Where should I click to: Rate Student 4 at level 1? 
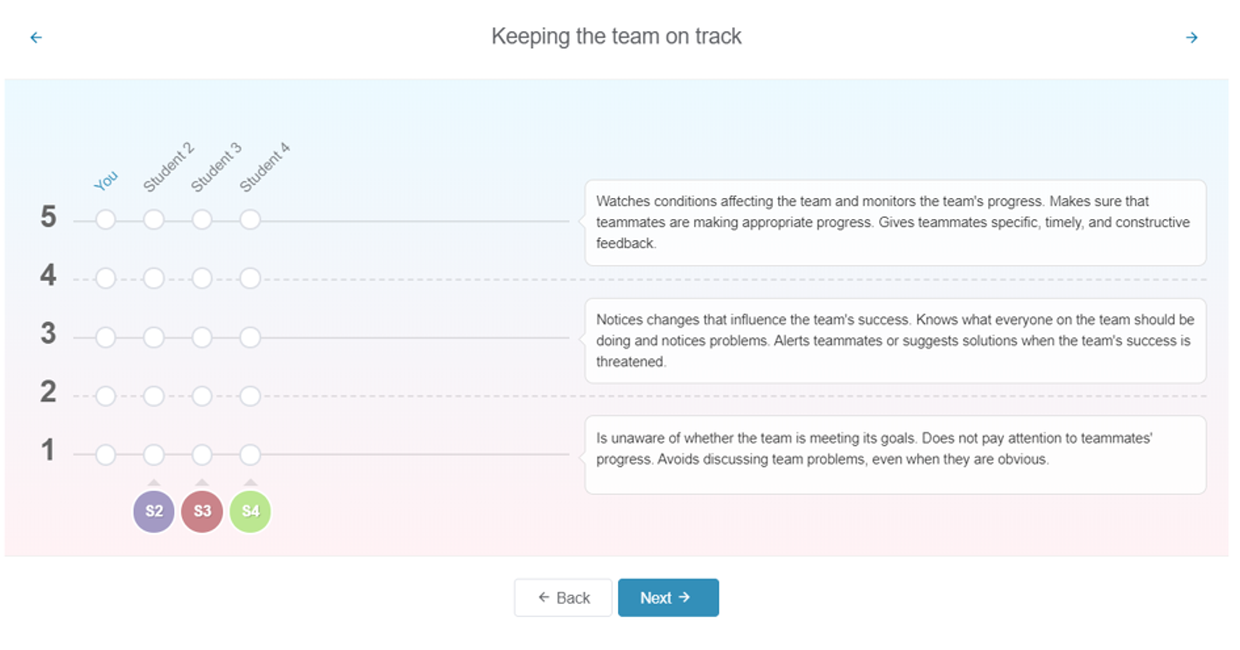[x=250, y=455]
